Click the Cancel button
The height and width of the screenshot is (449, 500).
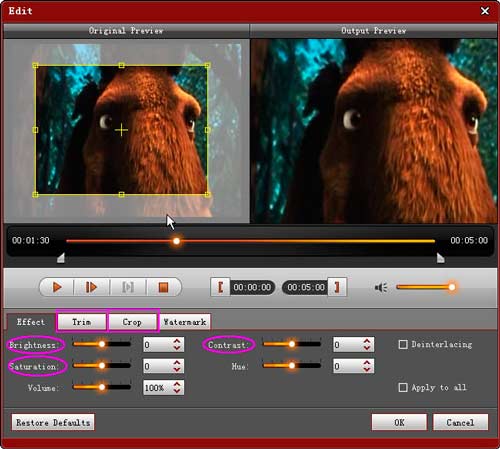460,422
